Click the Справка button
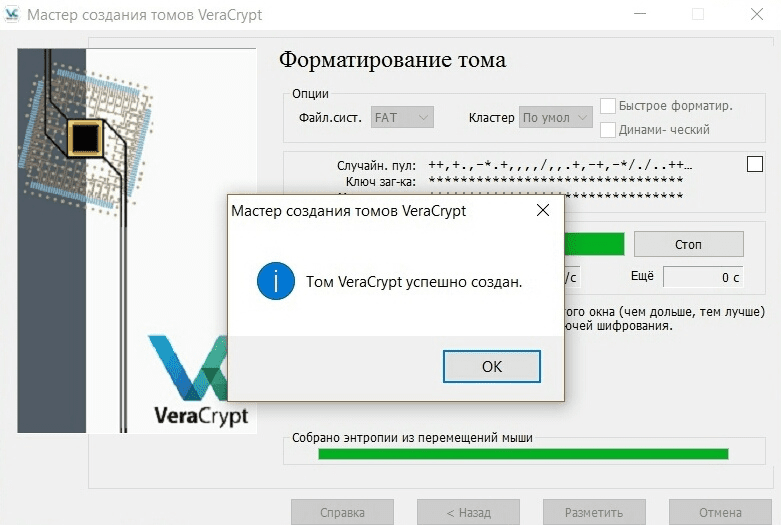This screenshot has width=781, height=525. coord(342,512)
